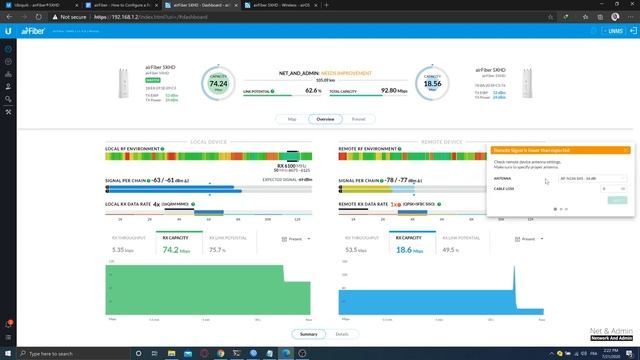Open the Tools wrench sidebar icon
This screenshot has width=640, height=360.
click(8, 112)
